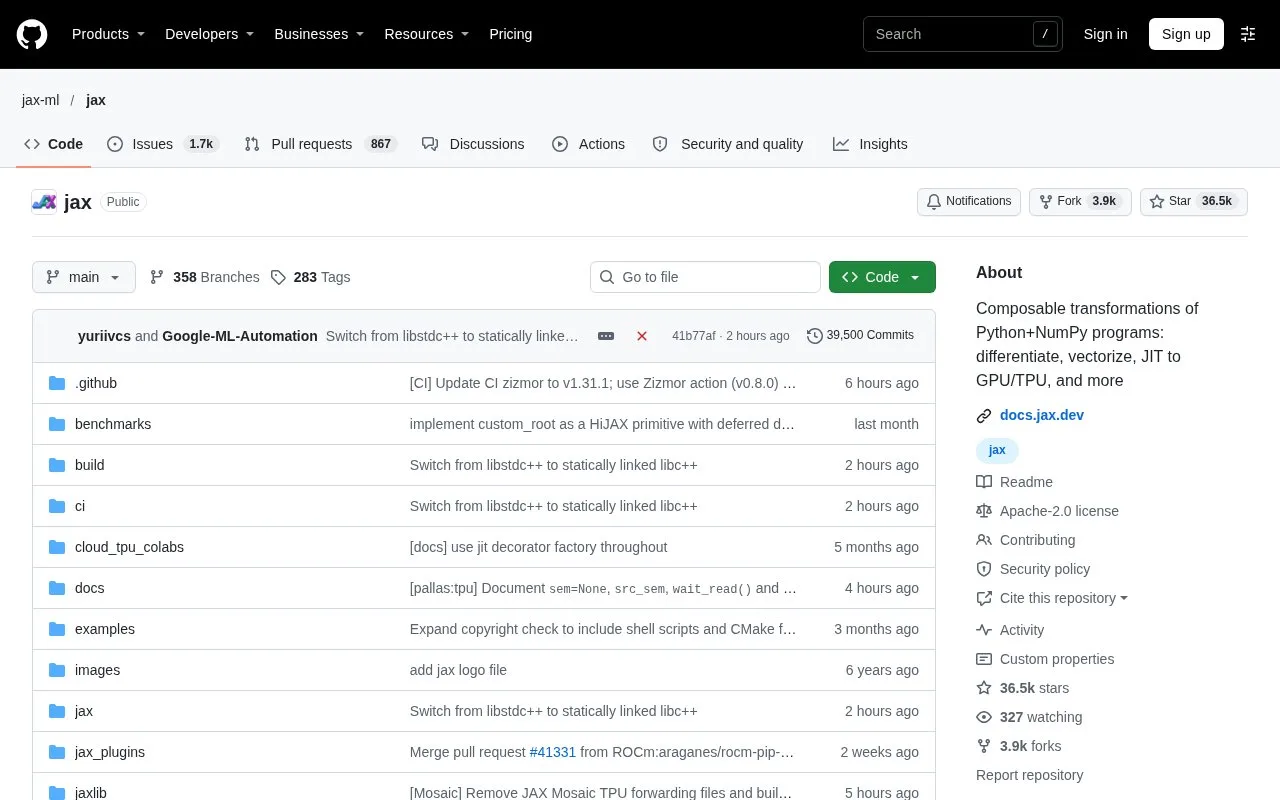Open the docs.jax.dev website link
This screenshot has width=1280, height=800.
1042,415
